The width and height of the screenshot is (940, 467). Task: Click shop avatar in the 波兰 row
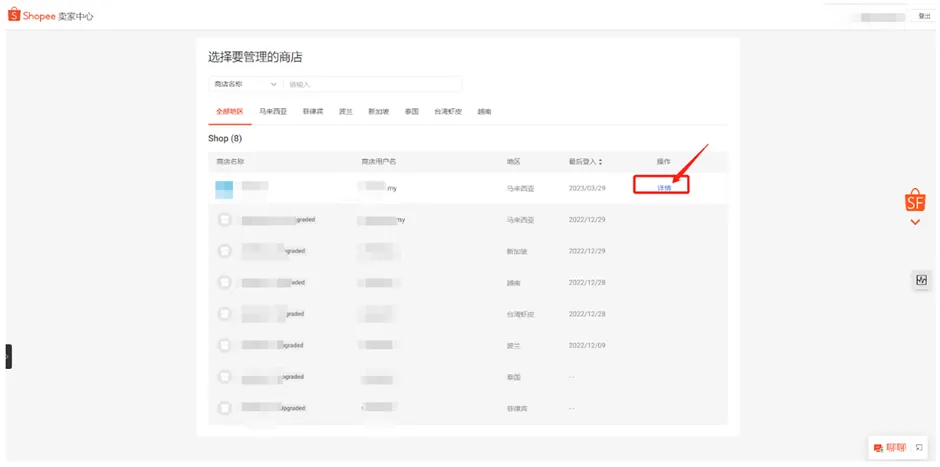[225, 345]
